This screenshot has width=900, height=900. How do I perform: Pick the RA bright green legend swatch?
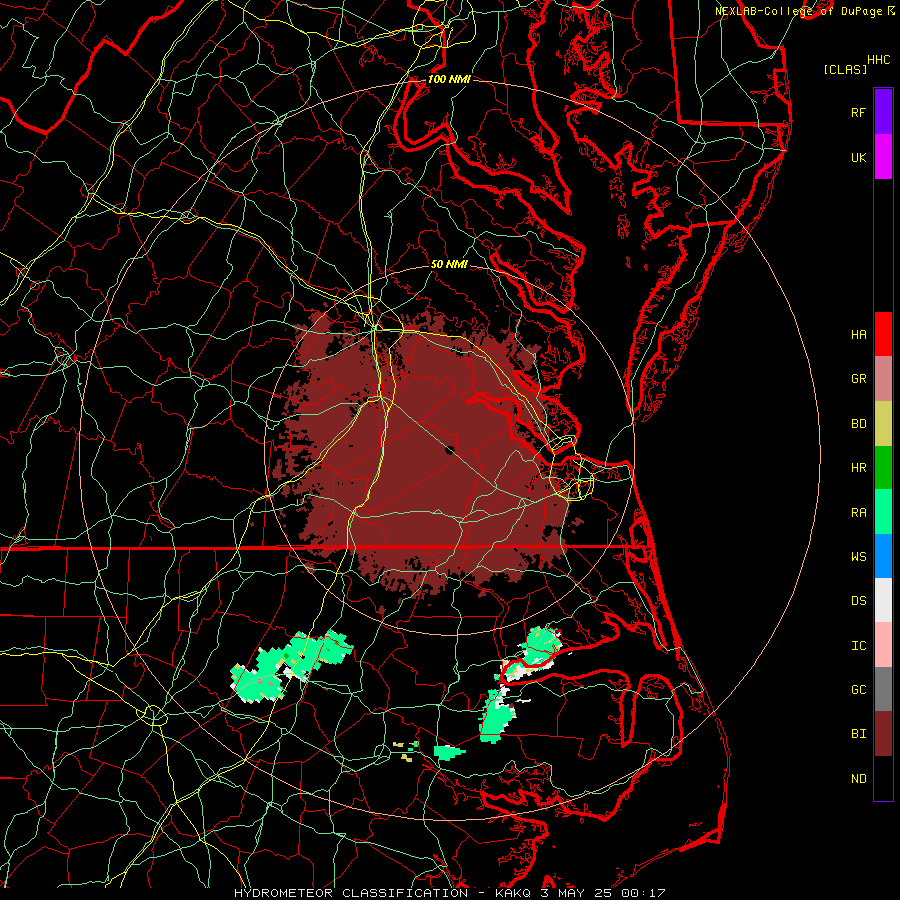(883, 512)
